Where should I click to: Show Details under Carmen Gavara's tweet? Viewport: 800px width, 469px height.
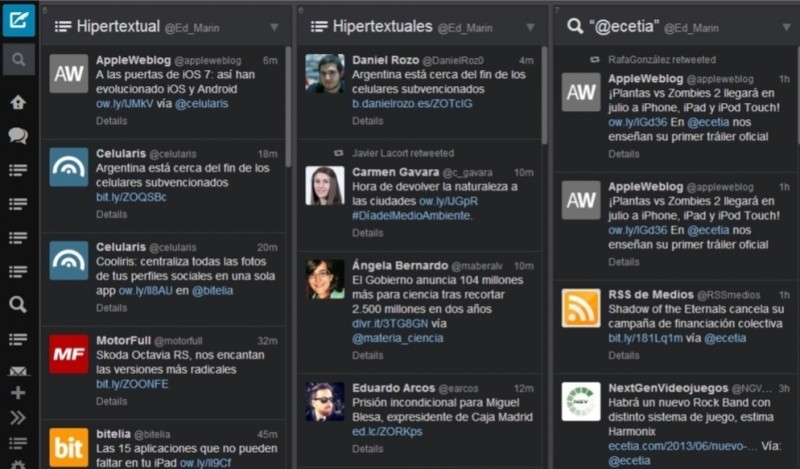pos(367,233)
